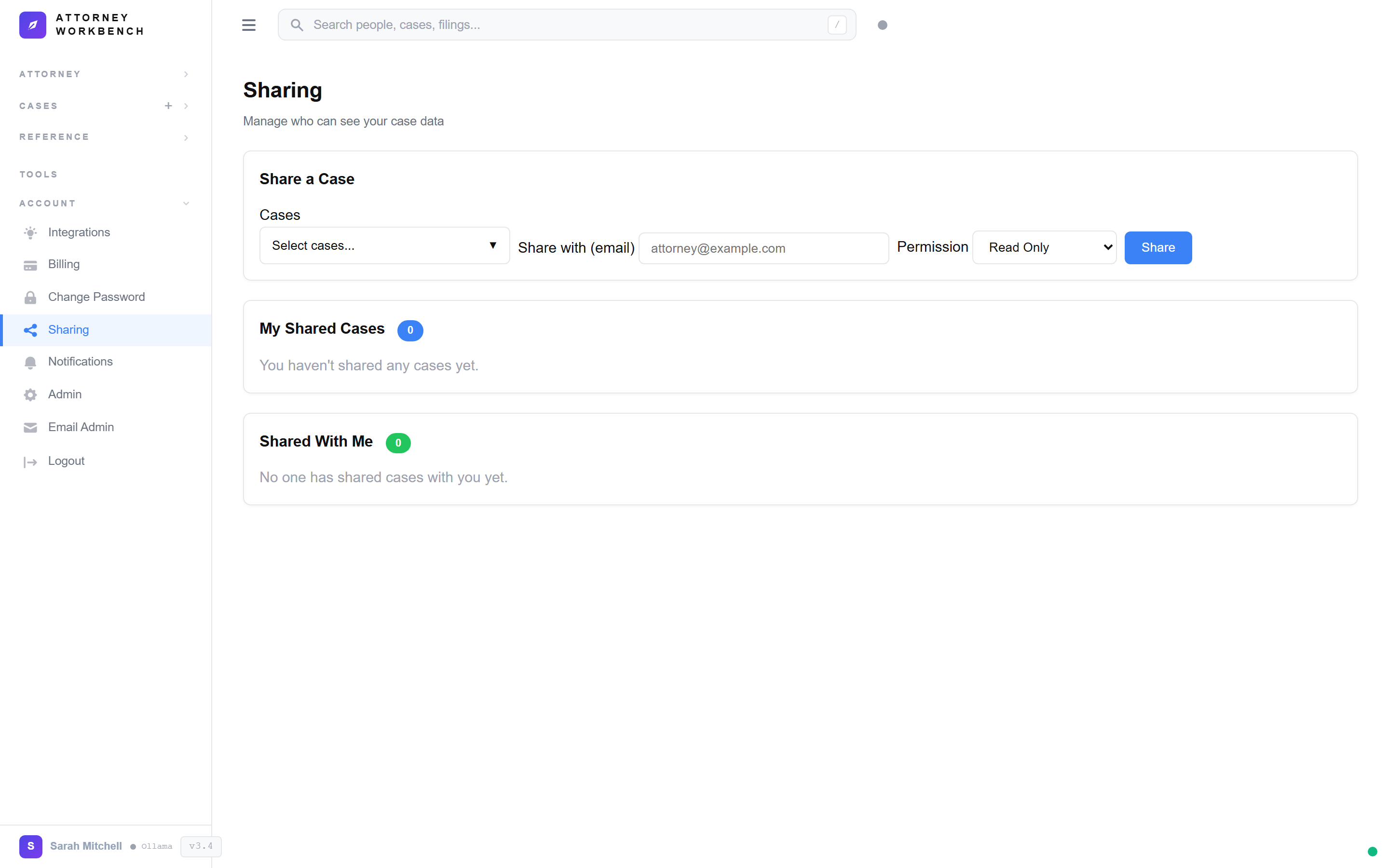
Task: Click the Admin gear icon
Action: pyautogui.click(x=30, y=394)
